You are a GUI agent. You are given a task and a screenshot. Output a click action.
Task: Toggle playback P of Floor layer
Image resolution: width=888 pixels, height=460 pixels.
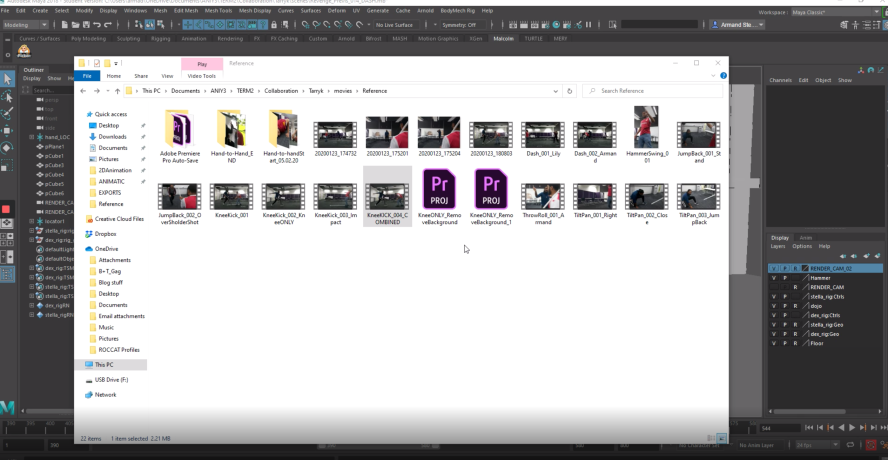click(x=784, y=343)
